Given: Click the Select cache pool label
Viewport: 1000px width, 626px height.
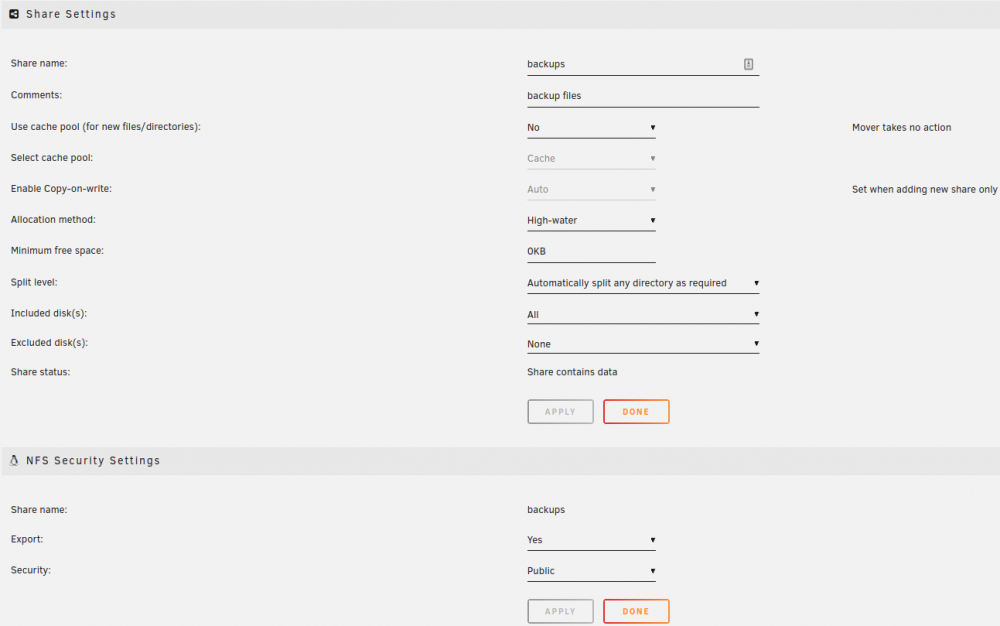Looking at the screenshot, I should point(52,157).
